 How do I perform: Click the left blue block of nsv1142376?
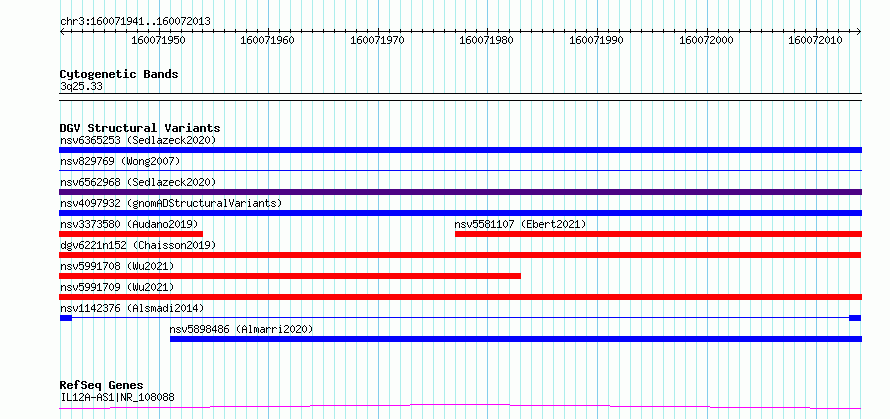click(x=66, y=318)
